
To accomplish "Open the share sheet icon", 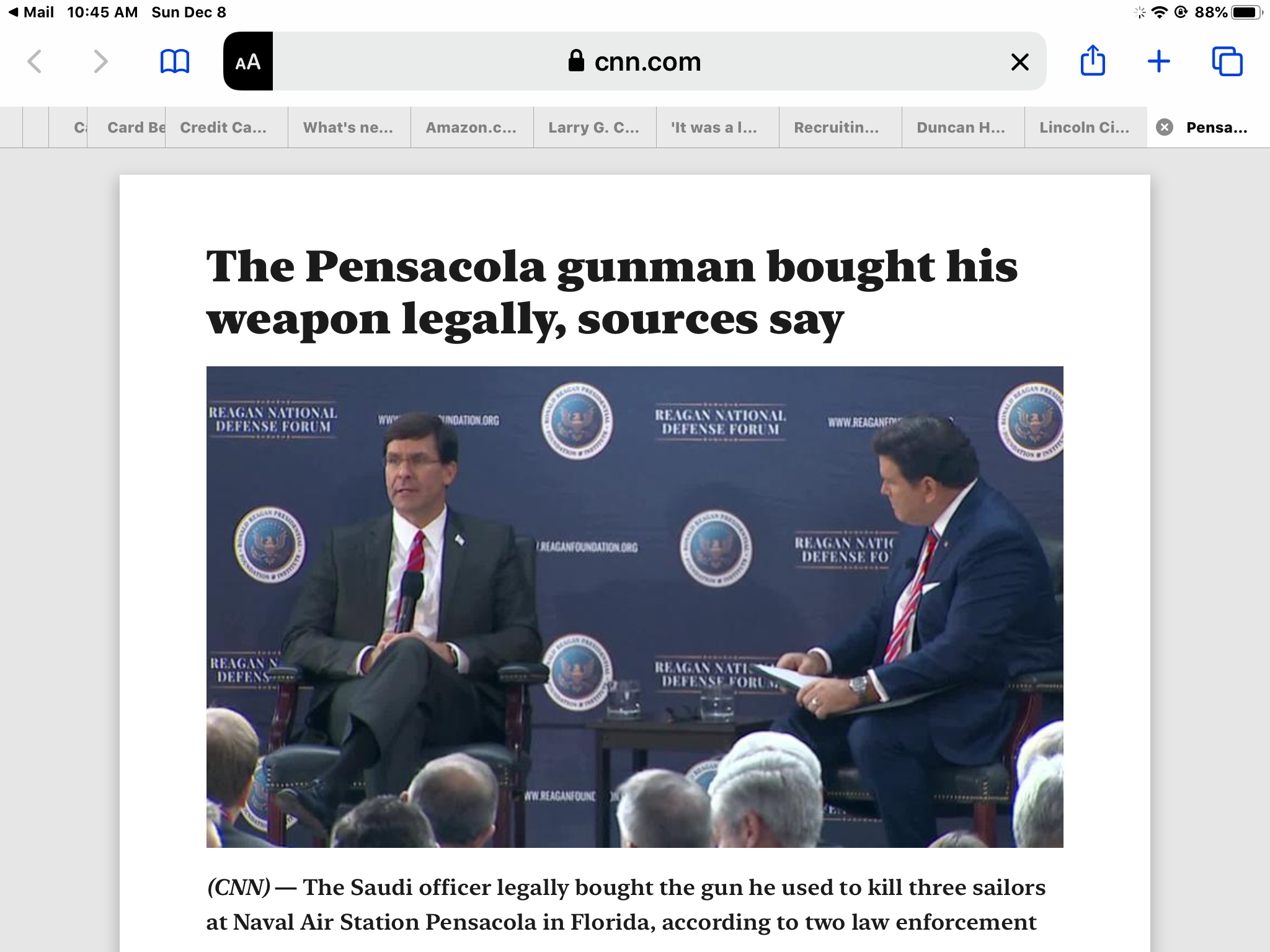I will (1093, 60).
